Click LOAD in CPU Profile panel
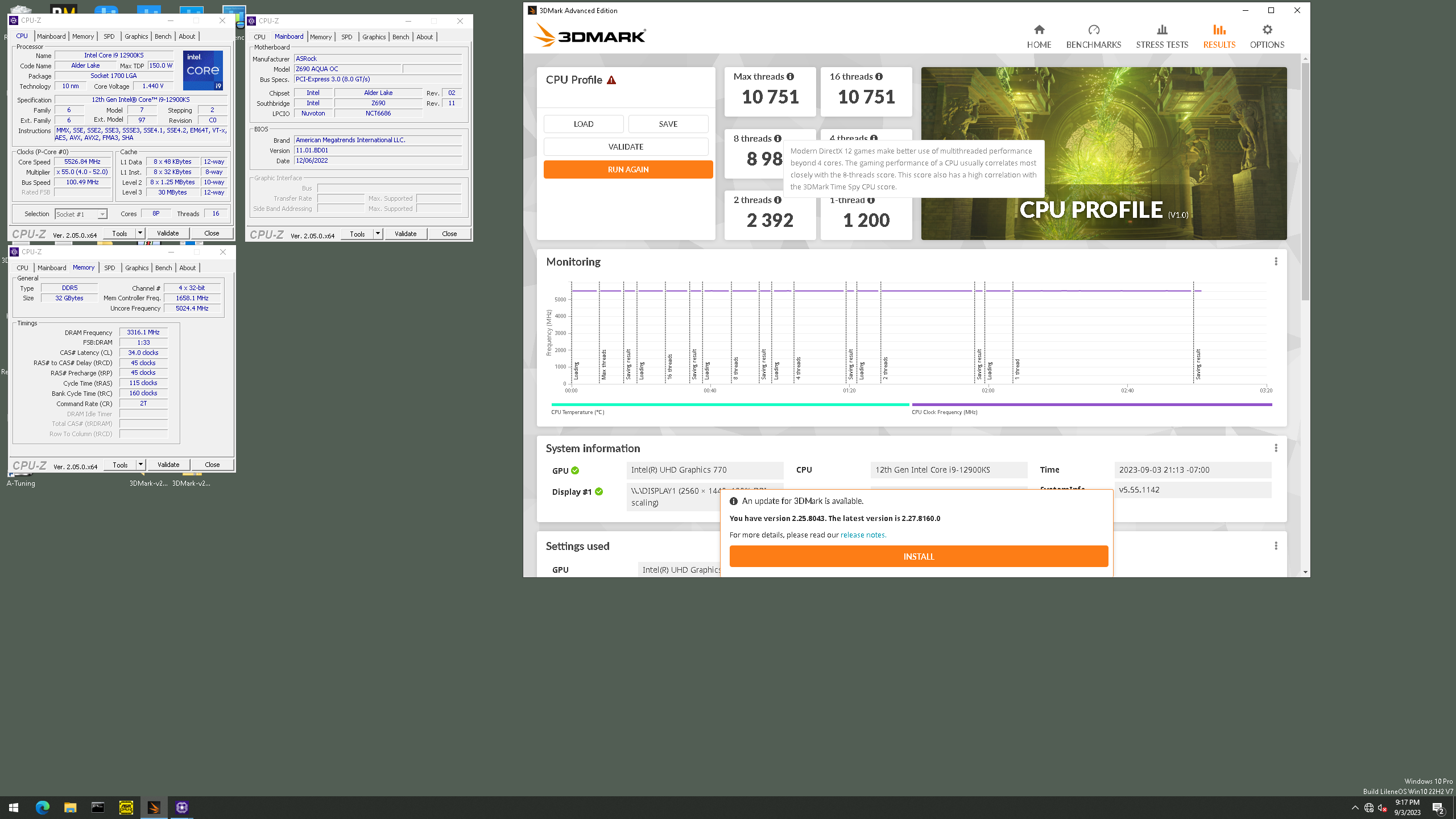This screenshot has width=1456, height=819. 584,124
